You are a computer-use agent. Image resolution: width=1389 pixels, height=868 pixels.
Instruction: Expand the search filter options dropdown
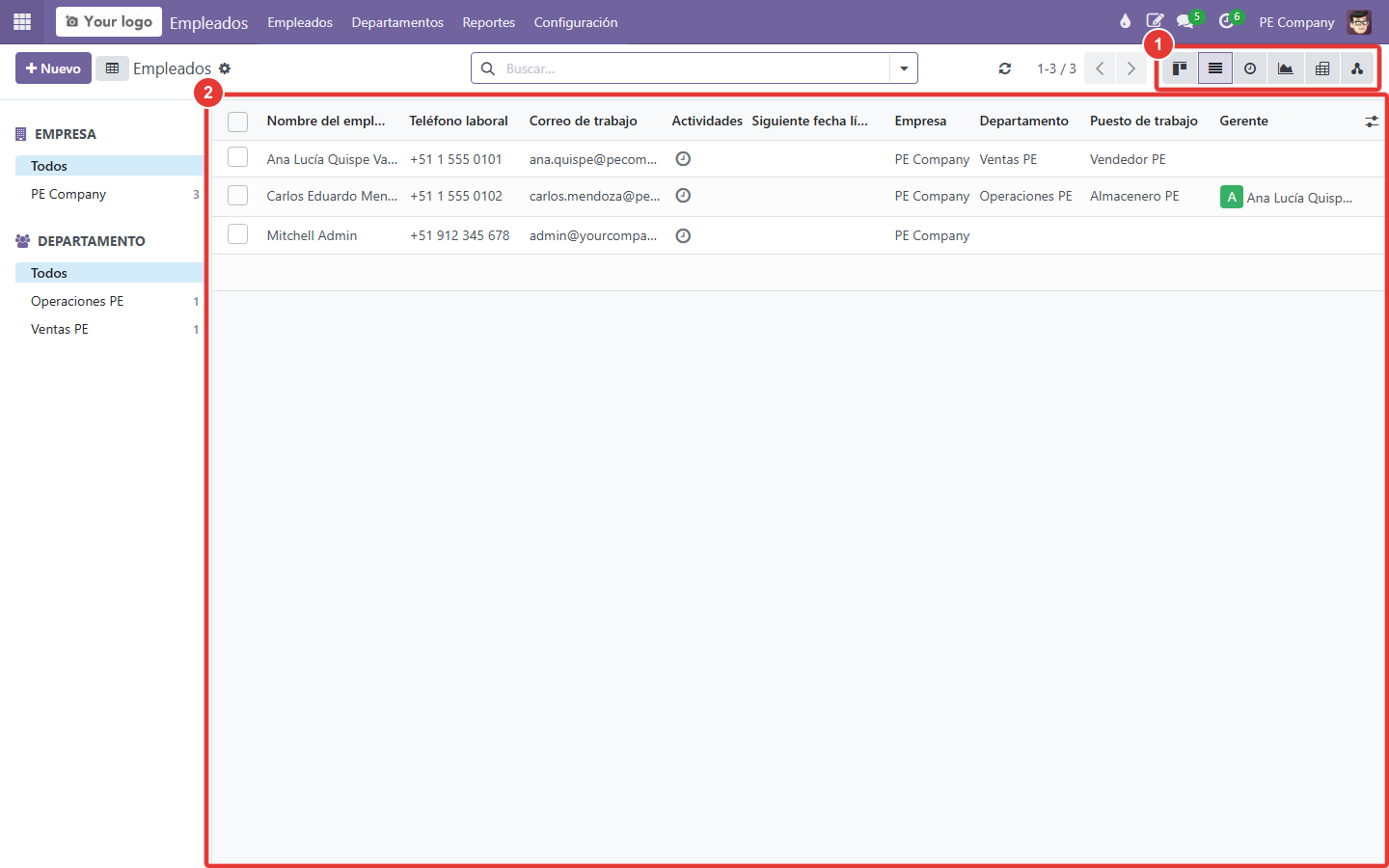(904, 68)
